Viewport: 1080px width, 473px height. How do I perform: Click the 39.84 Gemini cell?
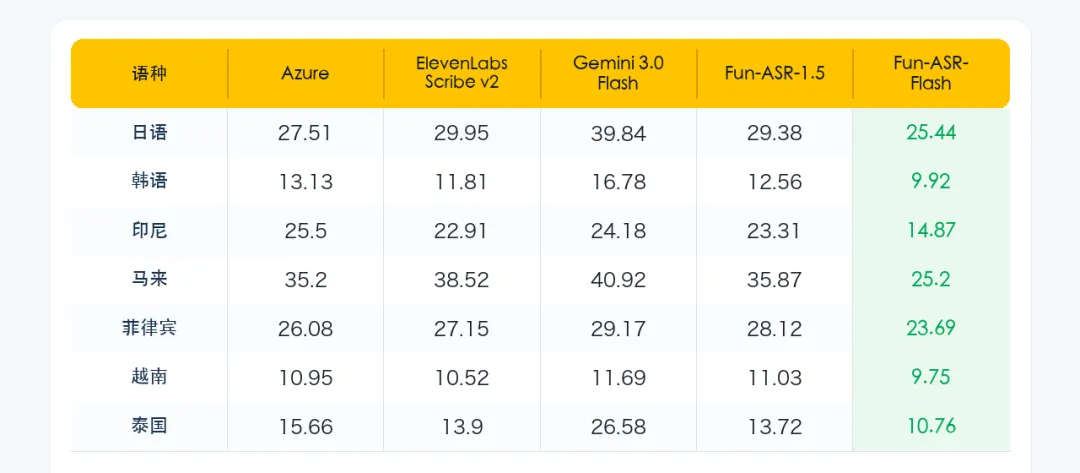pos(618,133)
